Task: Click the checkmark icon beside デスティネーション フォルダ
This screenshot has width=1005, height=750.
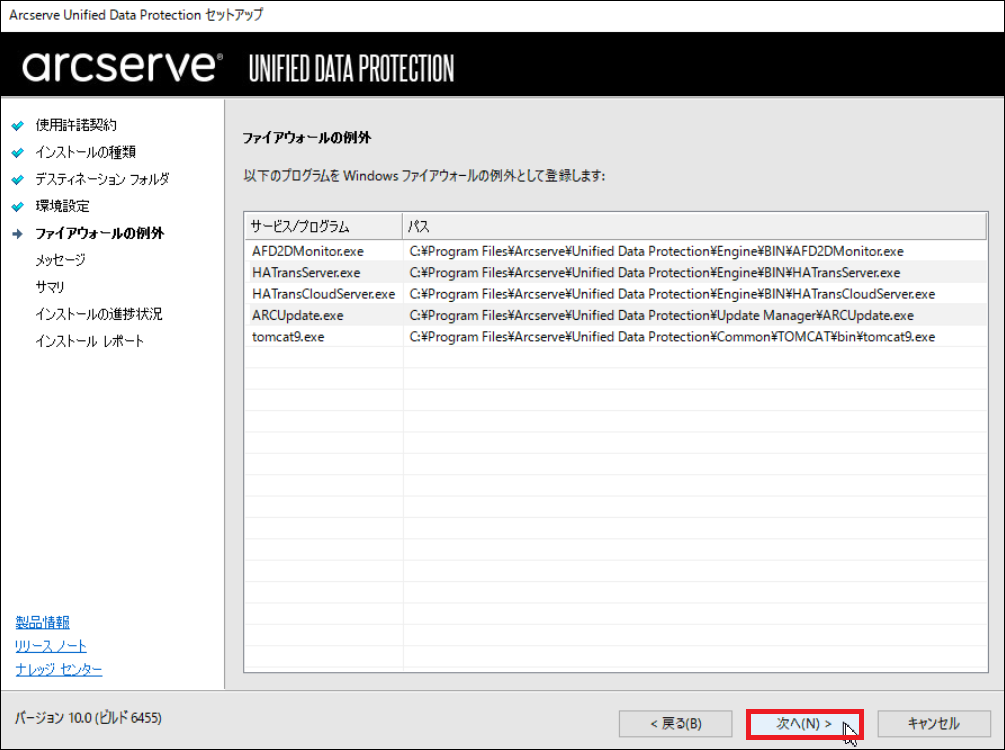Action: (17, 180)
